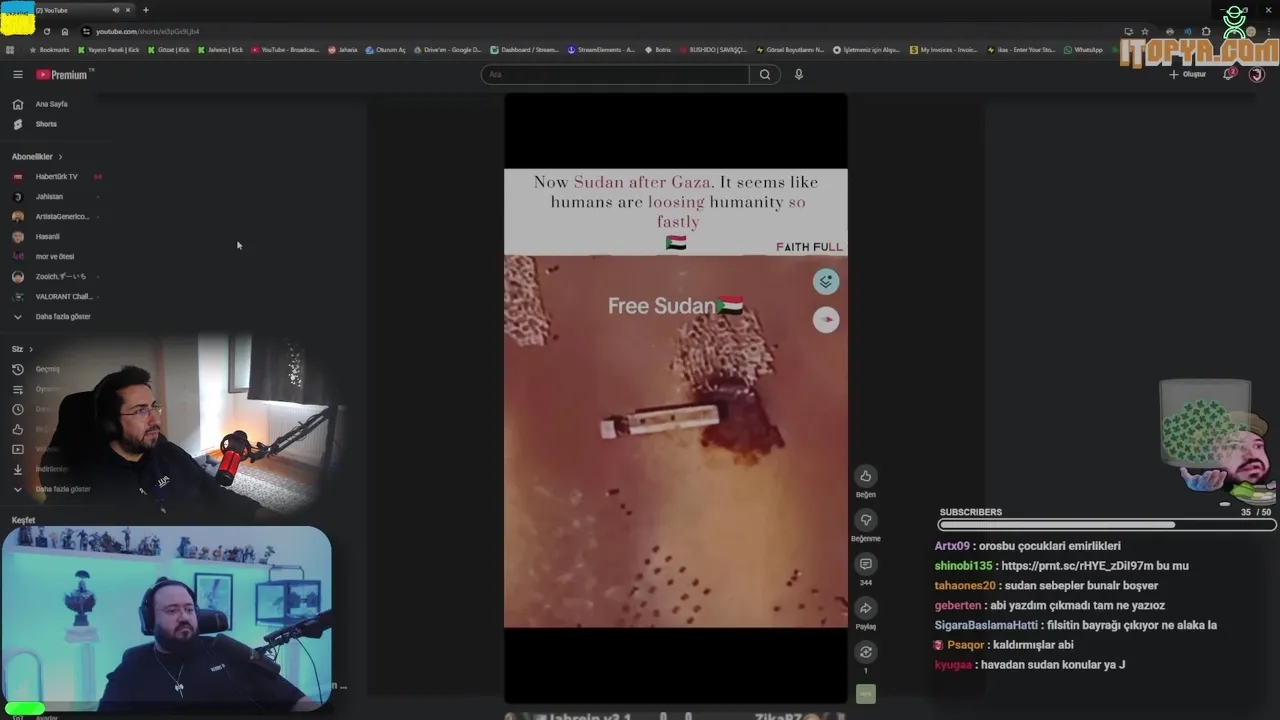Open the sound track square below remix
Image resolution: width=1280 pixels, height=720 pixels.
(866, 693)
